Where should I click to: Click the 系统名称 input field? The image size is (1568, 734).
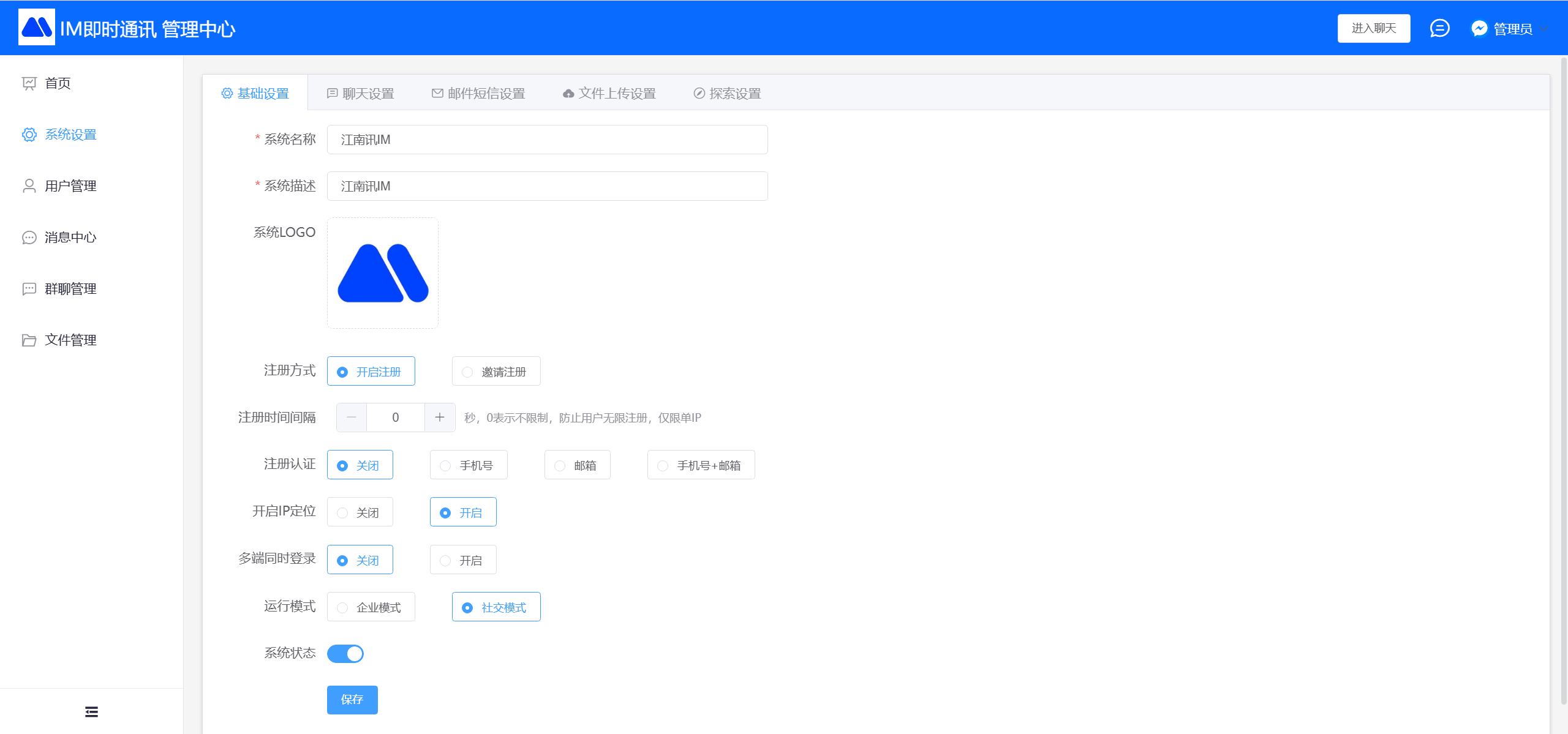point(547,140)
